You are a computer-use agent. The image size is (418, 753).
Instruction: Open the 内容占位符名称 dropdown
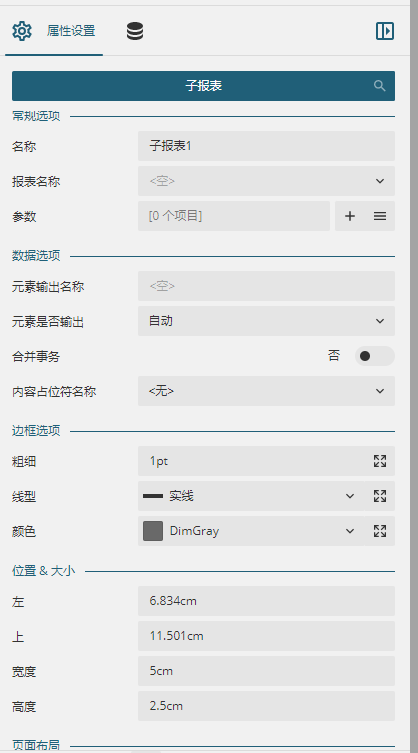[266, 391]
